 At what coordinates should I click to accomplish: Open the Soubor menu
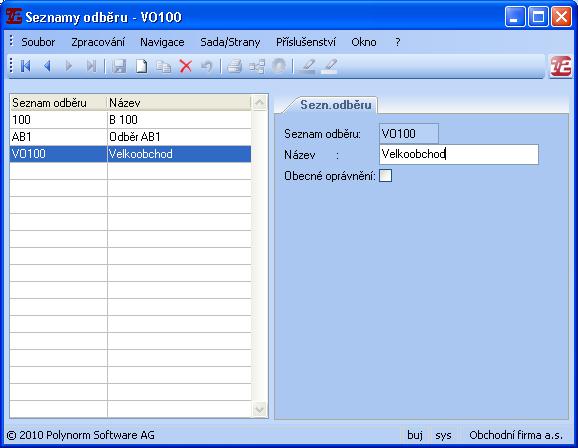tap(38, 42)
